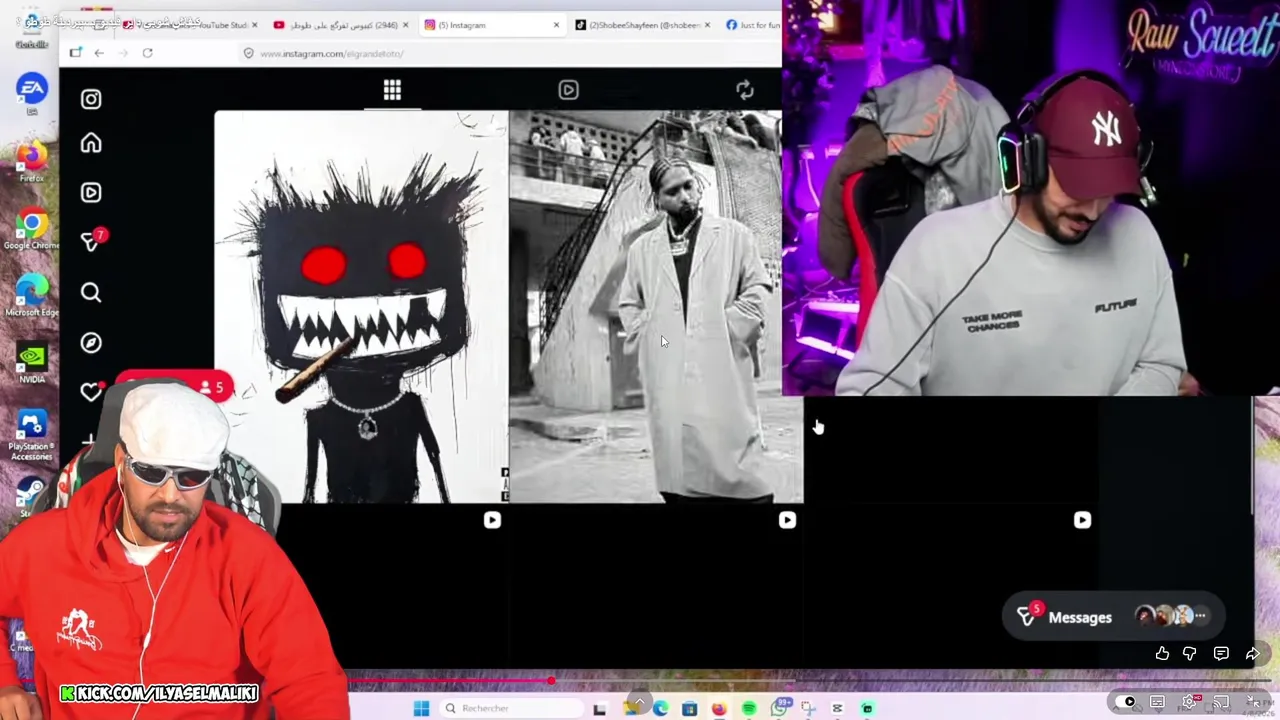Image resolution: width=1280 pixels, height=720 pixels.
Task: Open Instagram search from the sidebar
Action: pyautogui.click(x=91, y=292)
